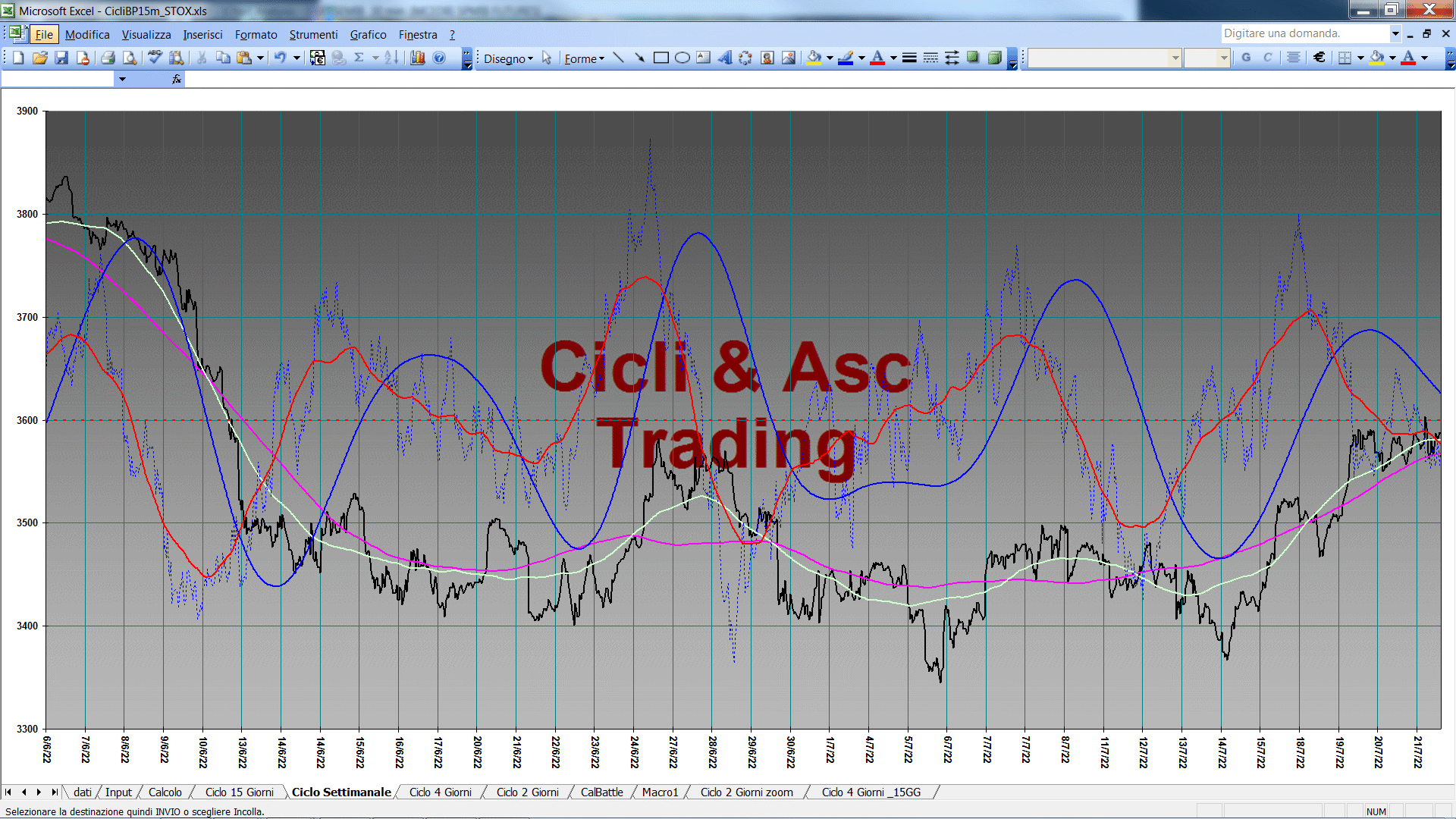Select the Rectangle drawing tool
The height and width of the screenshot is (819, 1456).
pyautogui.click(x=661, y=58)
